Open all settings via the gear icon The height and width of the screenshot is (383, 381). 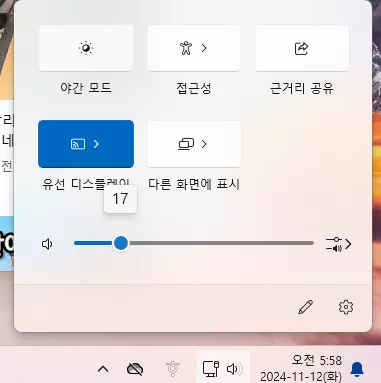[x=346, y=307]
